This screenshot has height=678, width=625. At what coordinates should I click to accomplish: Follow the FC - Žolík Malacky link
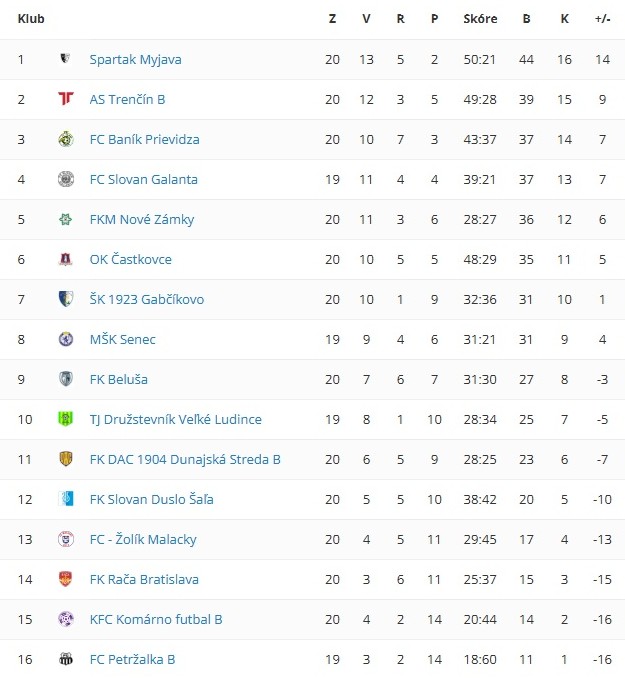point(143,539)
